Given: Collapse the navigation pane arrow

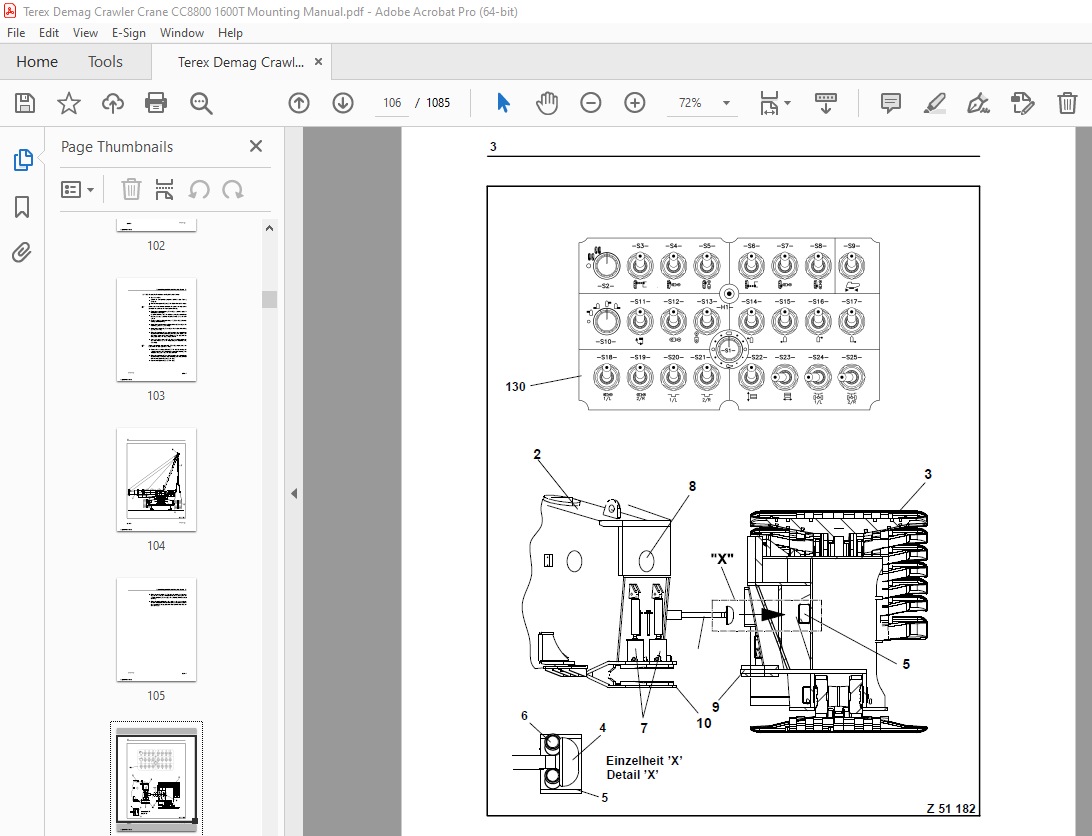Looking at the screenshot, I should click(294, 493).
